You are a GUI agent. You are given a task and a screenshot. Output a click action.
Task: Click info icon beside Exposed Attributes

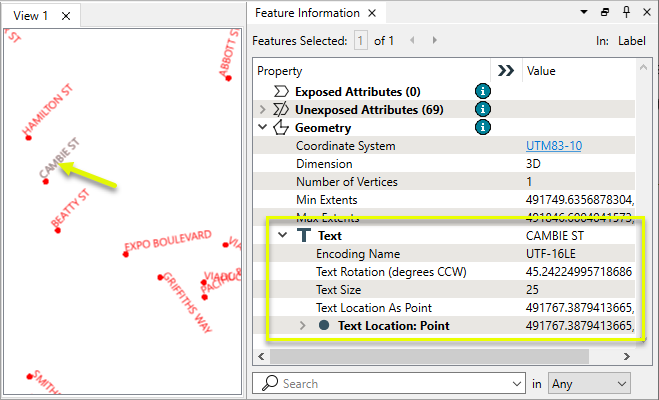483,91
